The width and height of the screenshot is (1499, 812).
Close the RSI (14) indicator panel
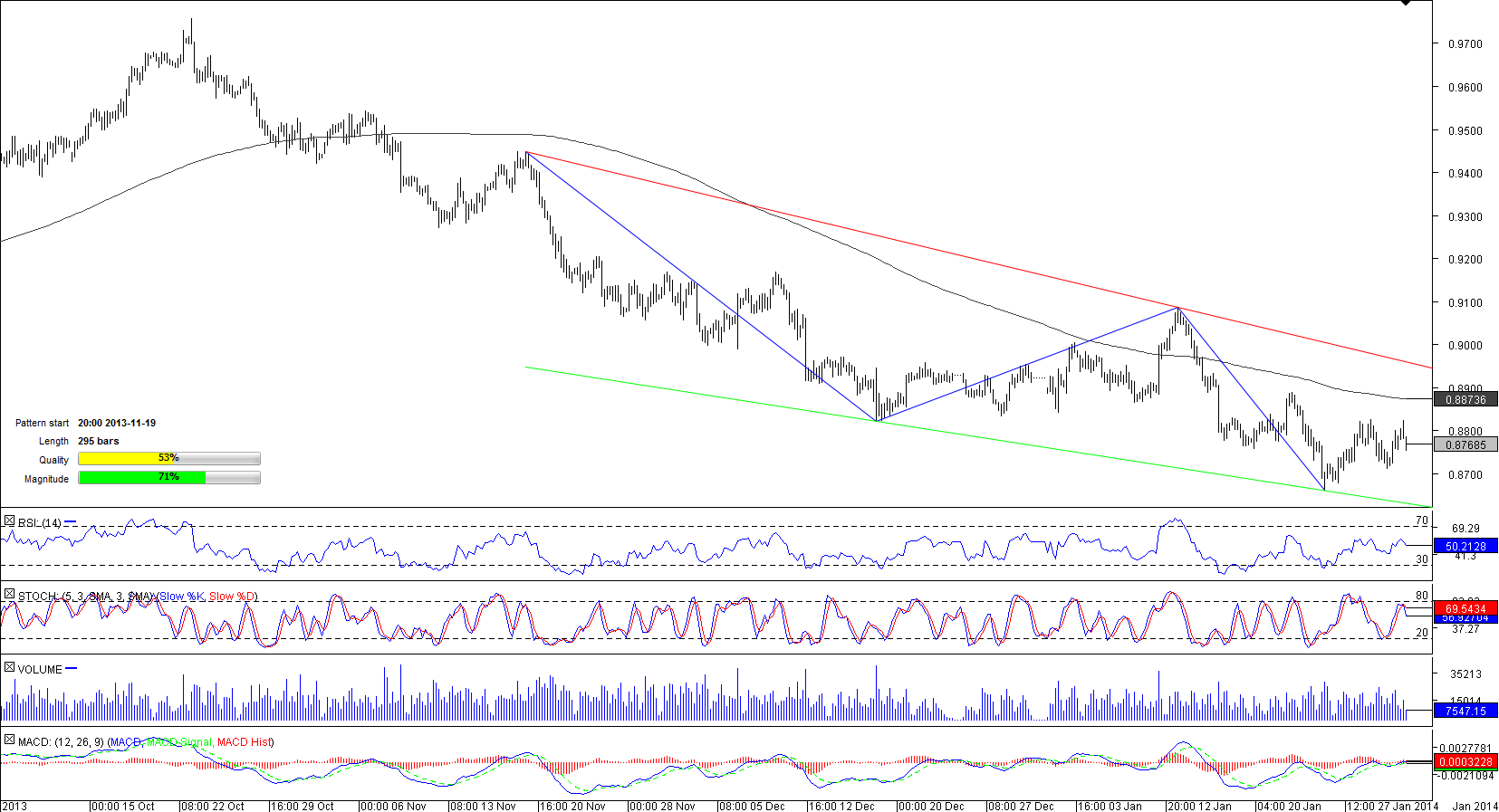(x=9, y=521)
